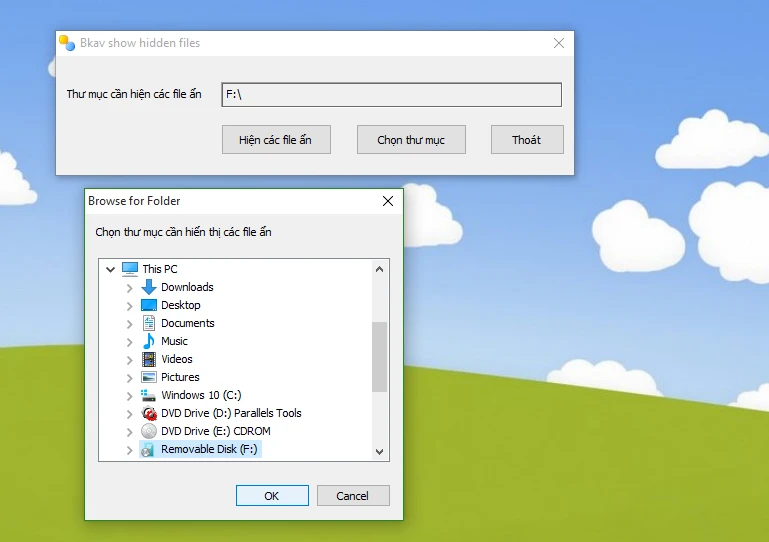Expand the Removable Disk (F:) node
Screen dimensions: 769x542
pyautogui.click(x=129, y=450)
